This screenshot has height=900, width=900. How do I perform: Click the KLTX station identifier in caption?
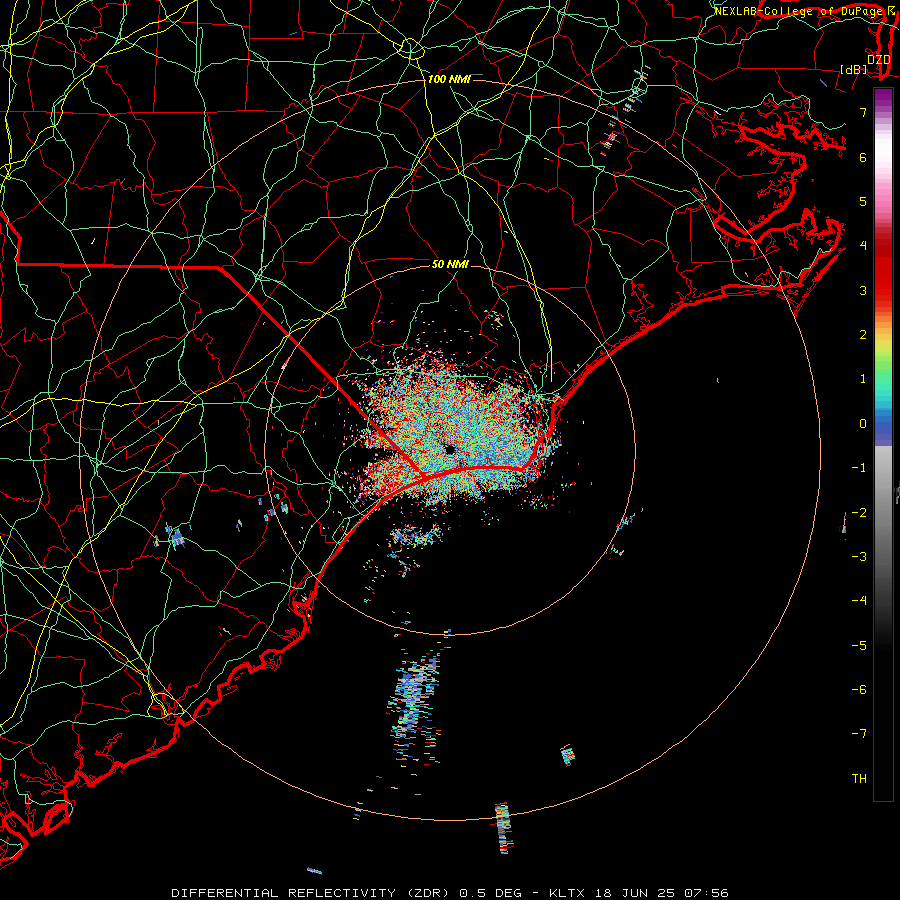(568, 893)
